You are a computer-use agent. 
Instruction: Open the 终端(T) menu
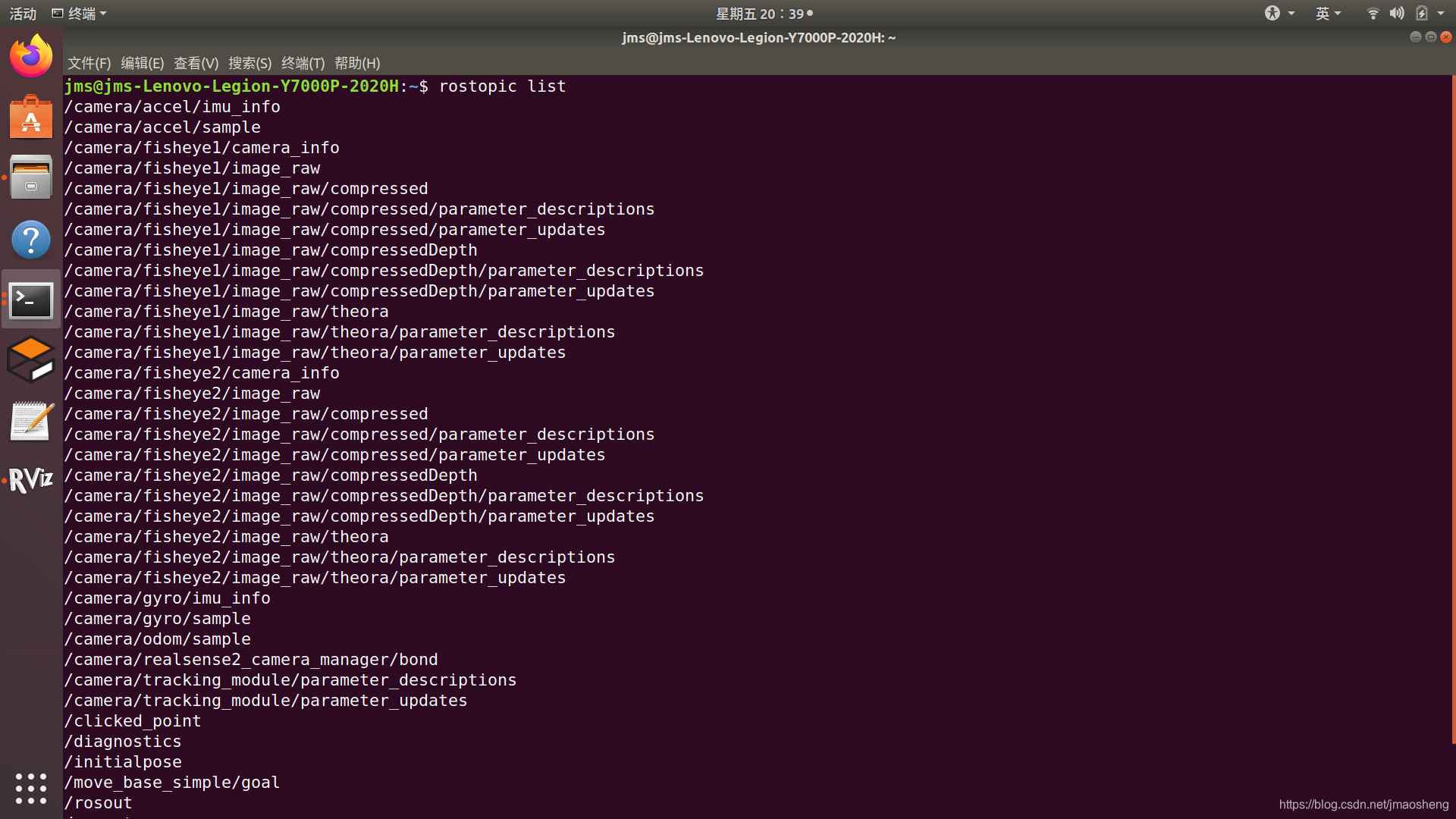(x=303, y=63)
